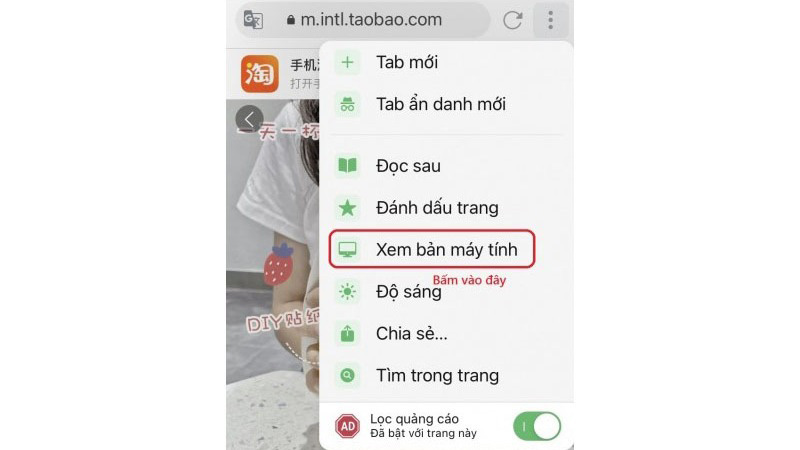The image size is (800, 450).
Task: Choose Đánh dấu trang from menu
Action: pyautogui.click(x=446, y=208)
